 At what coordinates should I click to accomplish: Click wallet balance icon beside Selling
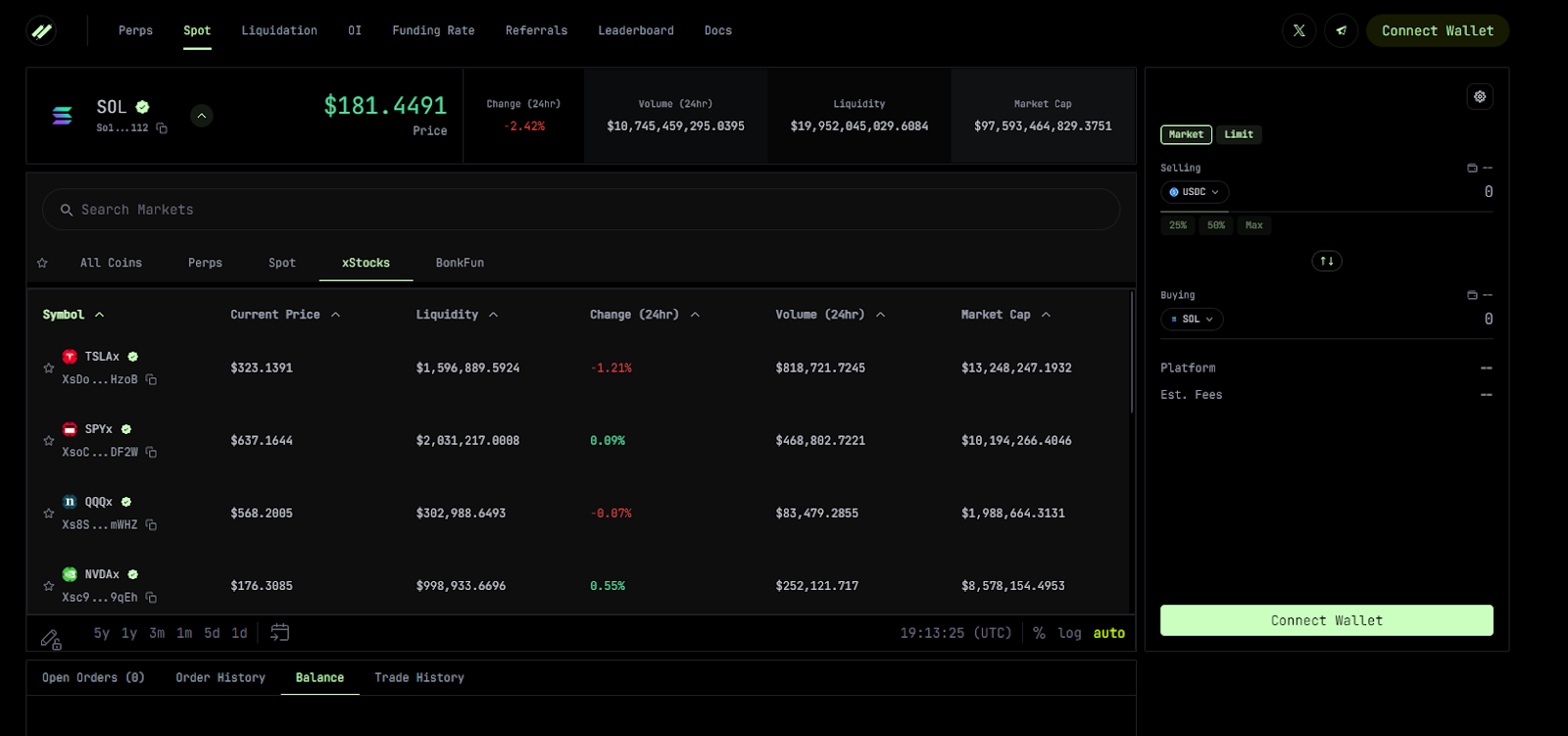(1472, 169)
